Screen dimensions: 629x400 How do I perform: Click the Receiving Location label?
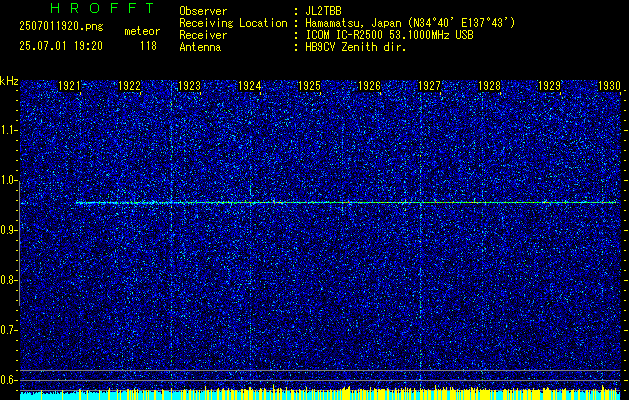coord(233,23)
